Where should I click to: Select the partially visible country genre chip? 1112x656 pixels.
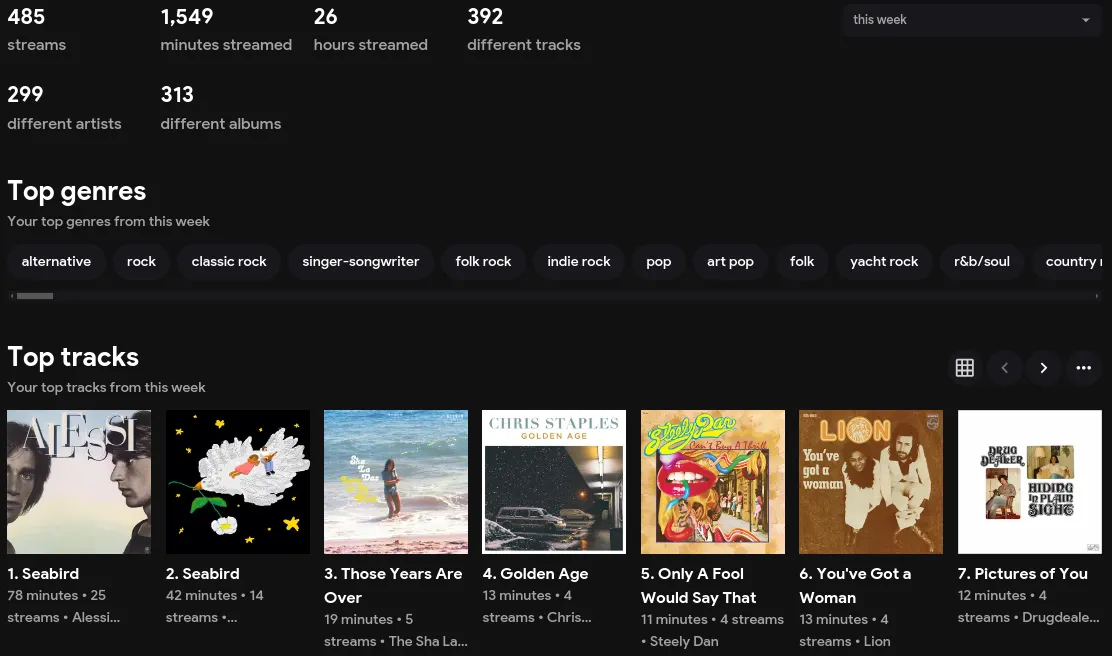click(1069, 262)
